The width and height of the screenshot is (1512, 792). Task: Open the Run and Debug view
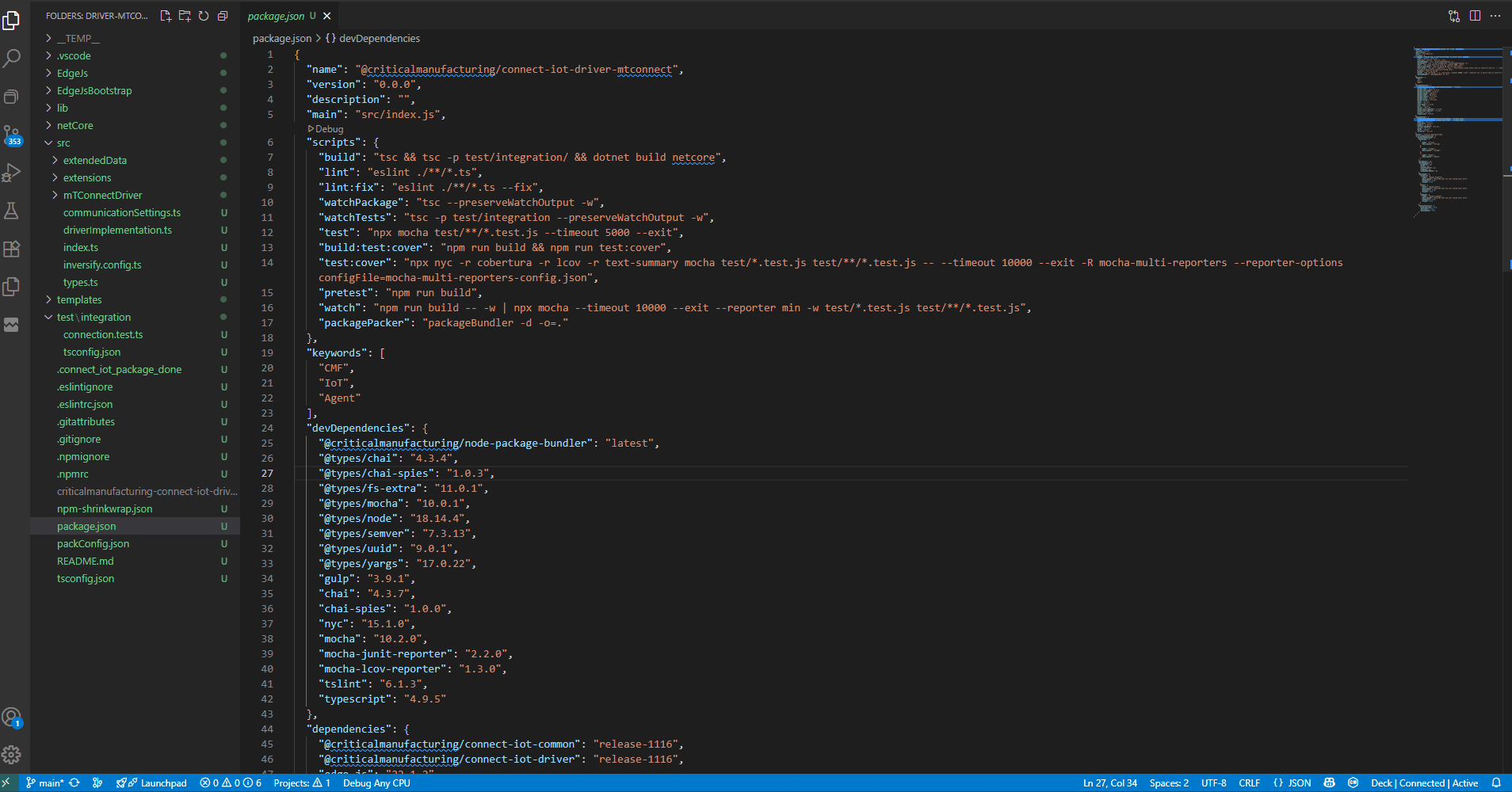(x=12, y=173)
